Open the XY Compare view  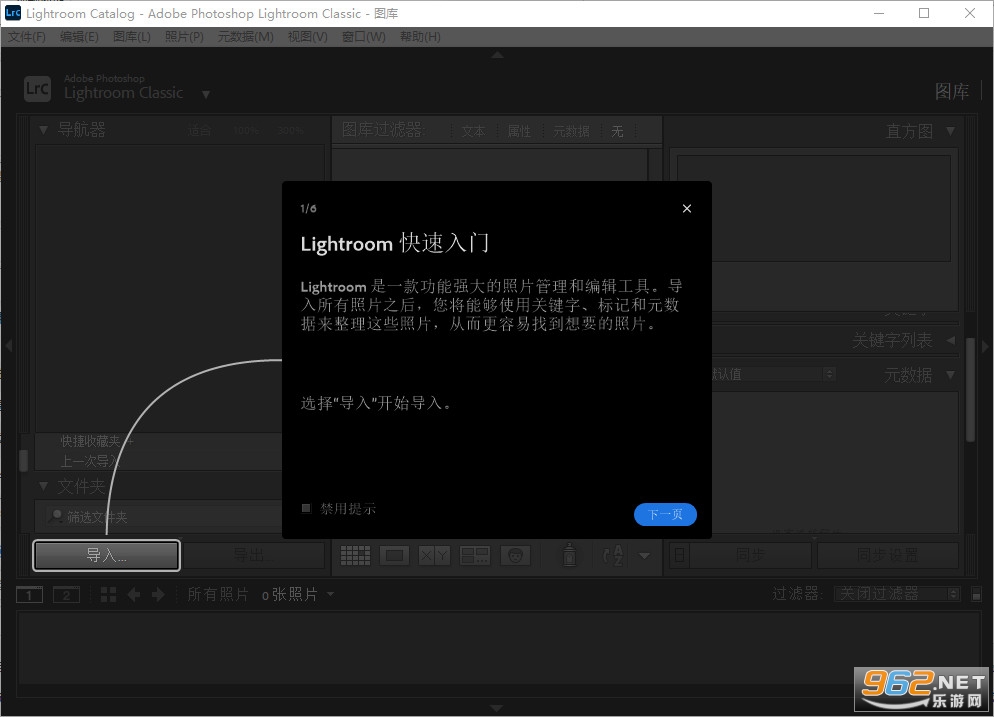click(434, 555)
